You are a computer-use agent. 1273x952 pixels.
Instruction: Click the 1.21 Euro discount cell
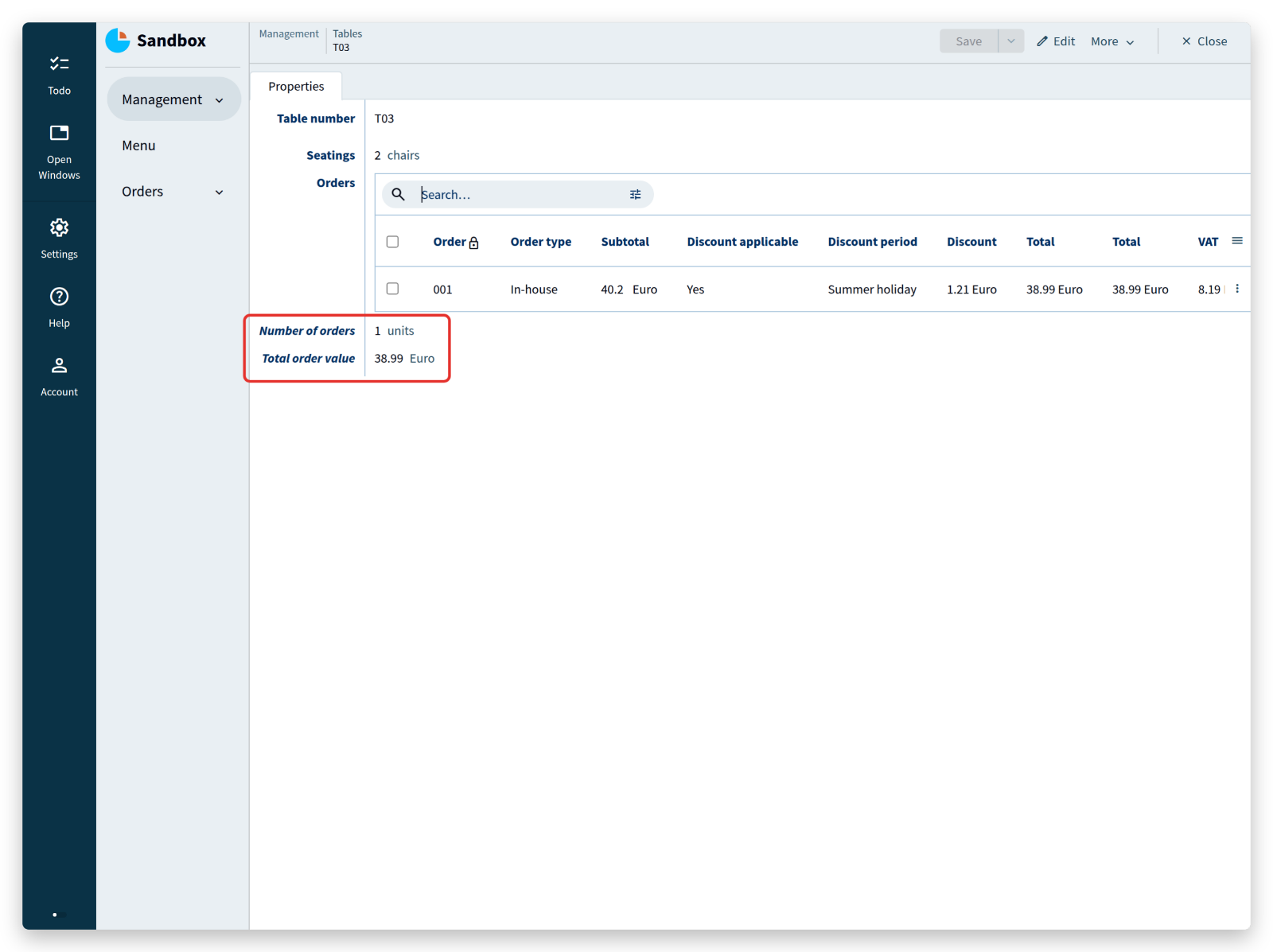[x=971, y=289]
